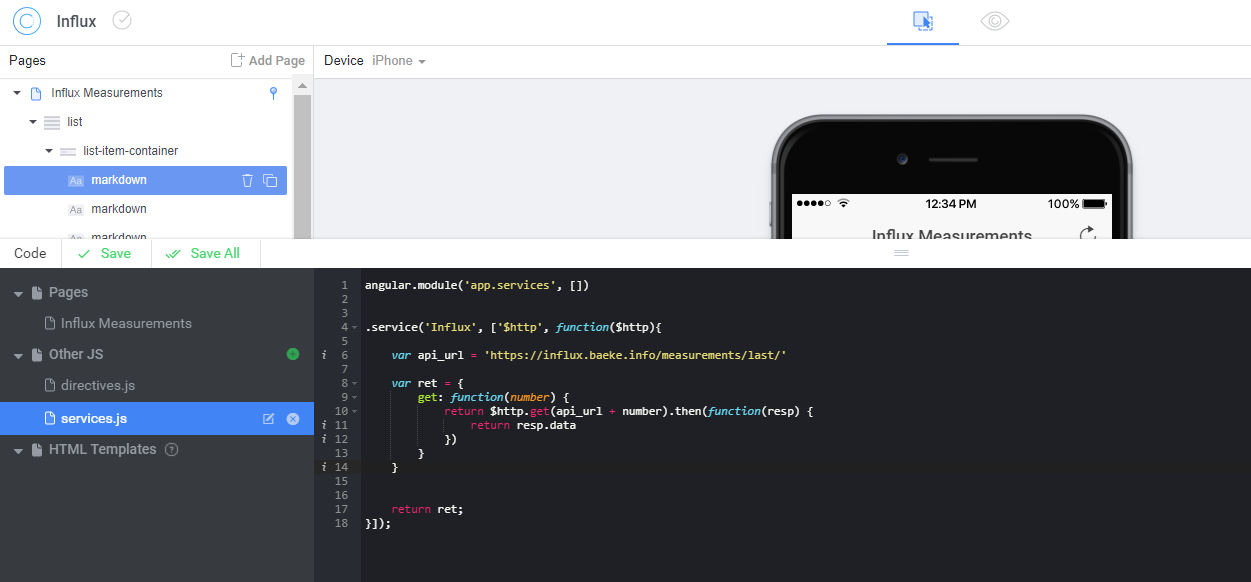1251x582 pixels.
Task: Switch to the preview eye mode
Action: [994, 21]
